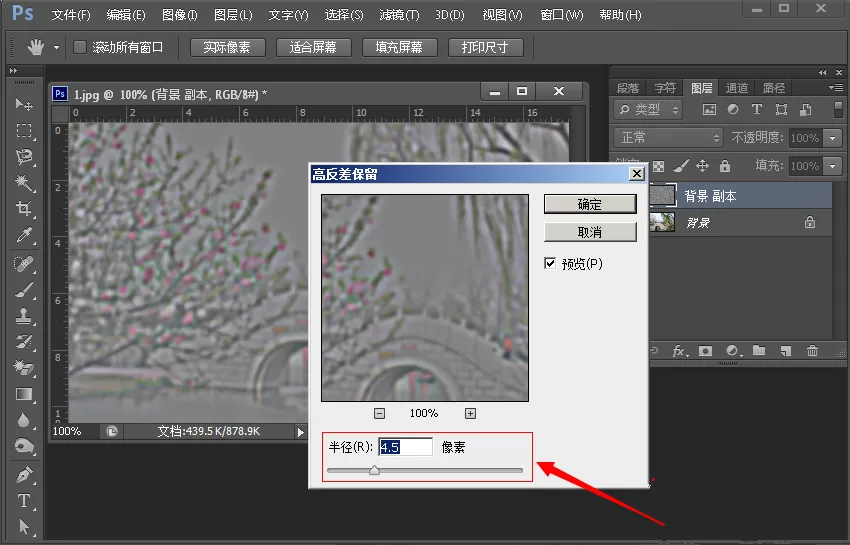The image size is (850, 545).
Task: Activate the Horizontal Type tool
Action: tap(24, 500)
